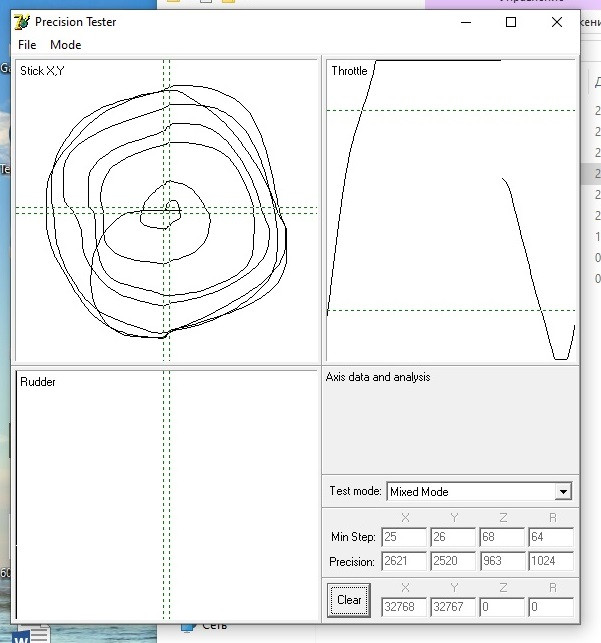Image resolution: width=601 pixels, height=643 pixels.
Task: Open the Mode menu
Action: click(66, 45)
